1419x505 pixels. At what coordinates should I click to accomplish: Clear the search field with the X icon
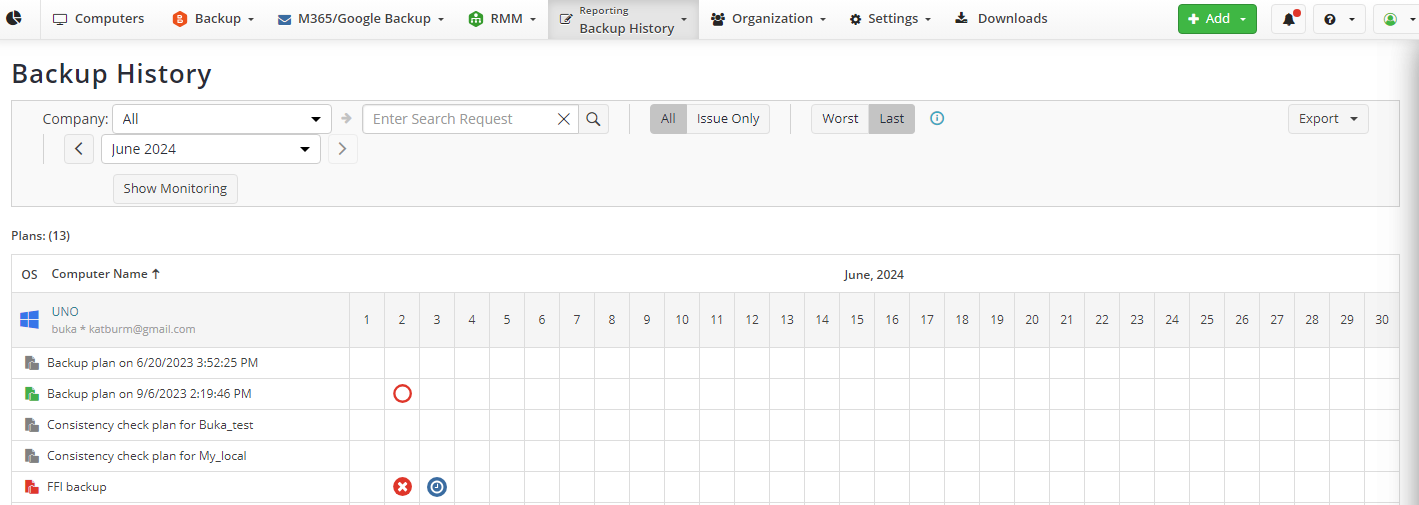(x=564, y=119)
